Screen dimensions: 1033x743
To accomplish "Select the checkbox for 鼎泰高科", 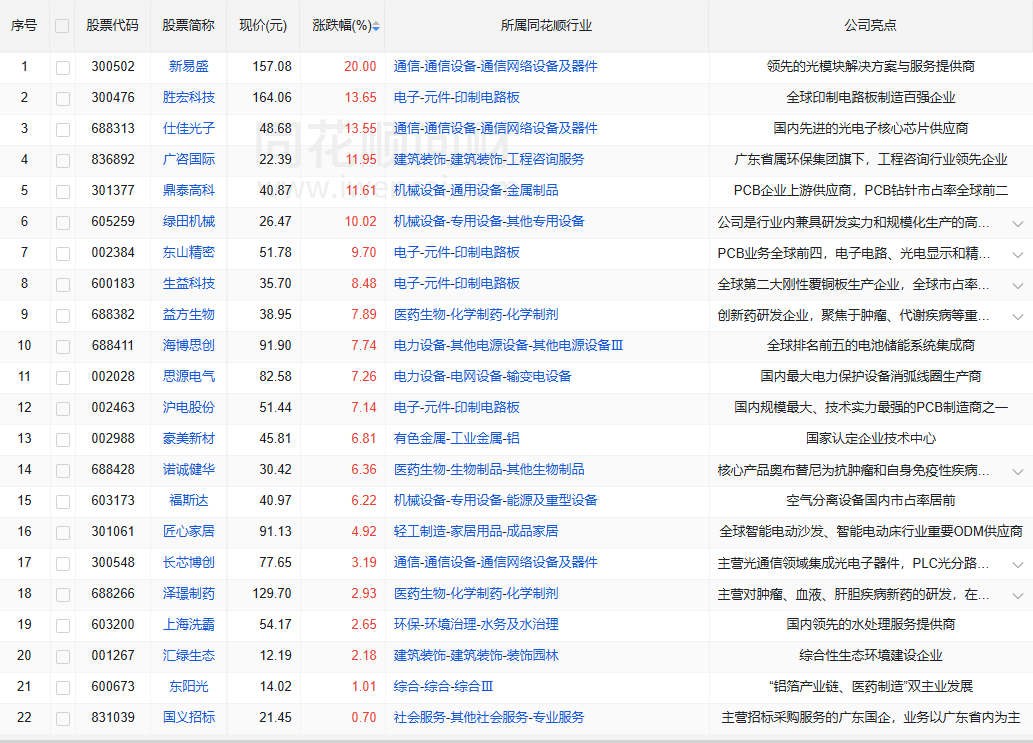I will coord(63,191).
